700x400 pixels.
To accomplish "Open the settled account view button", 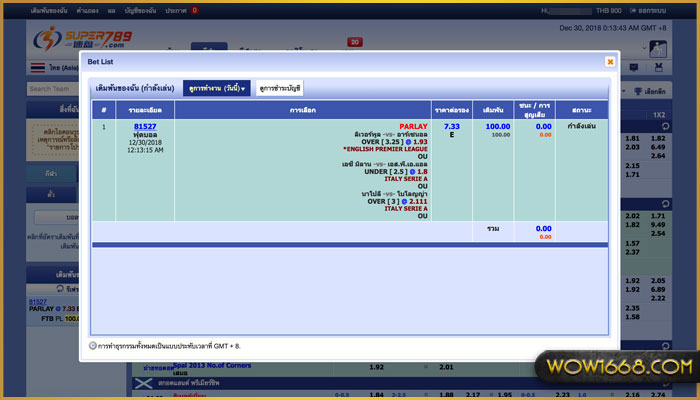I will point(280,88).
